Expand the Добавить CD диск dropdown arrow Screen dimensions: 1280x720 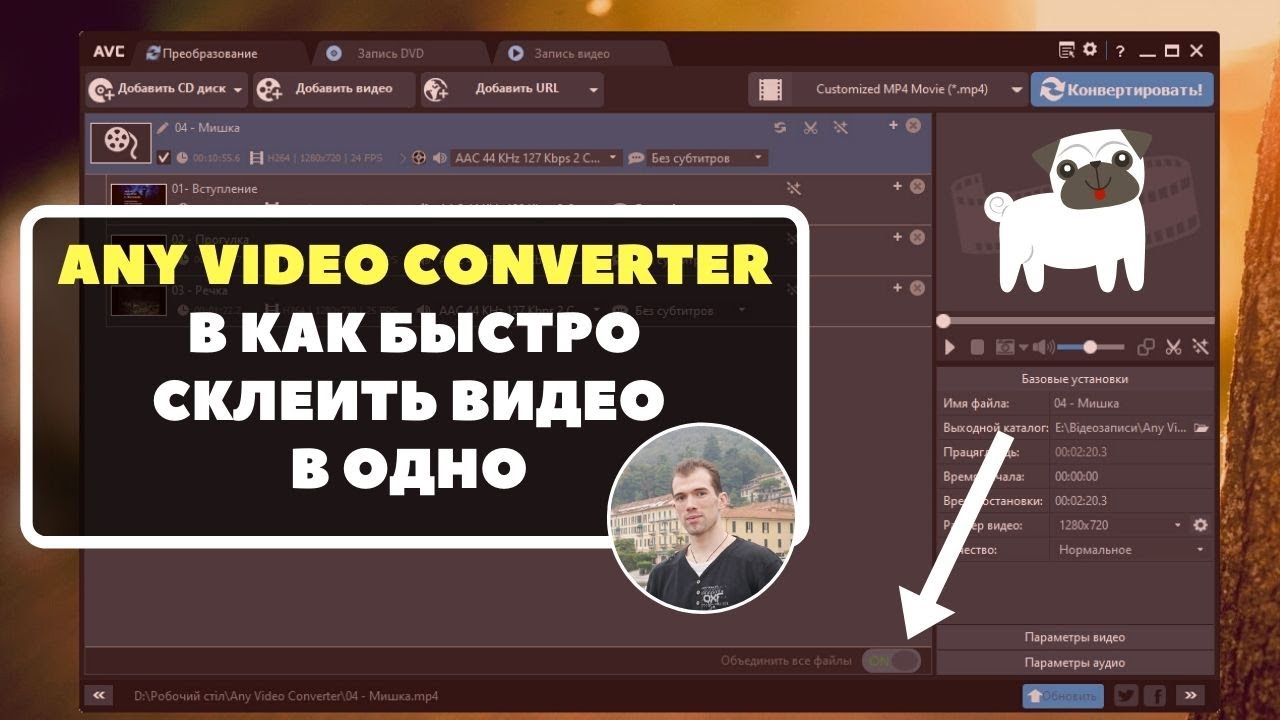(239, 90)
